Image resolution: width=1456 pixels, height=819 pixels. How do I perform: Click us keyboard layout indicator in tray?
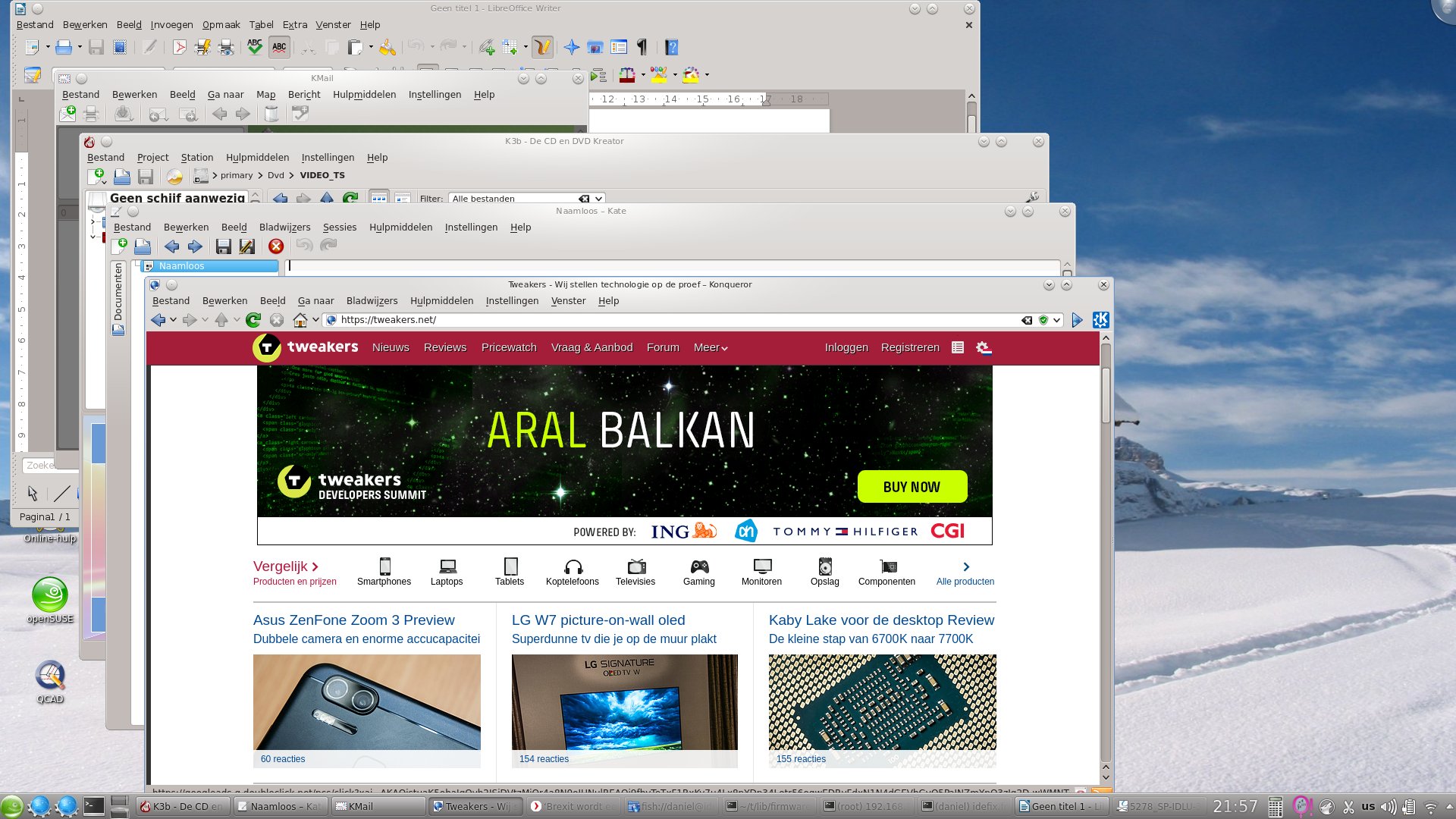(1368, 806)
